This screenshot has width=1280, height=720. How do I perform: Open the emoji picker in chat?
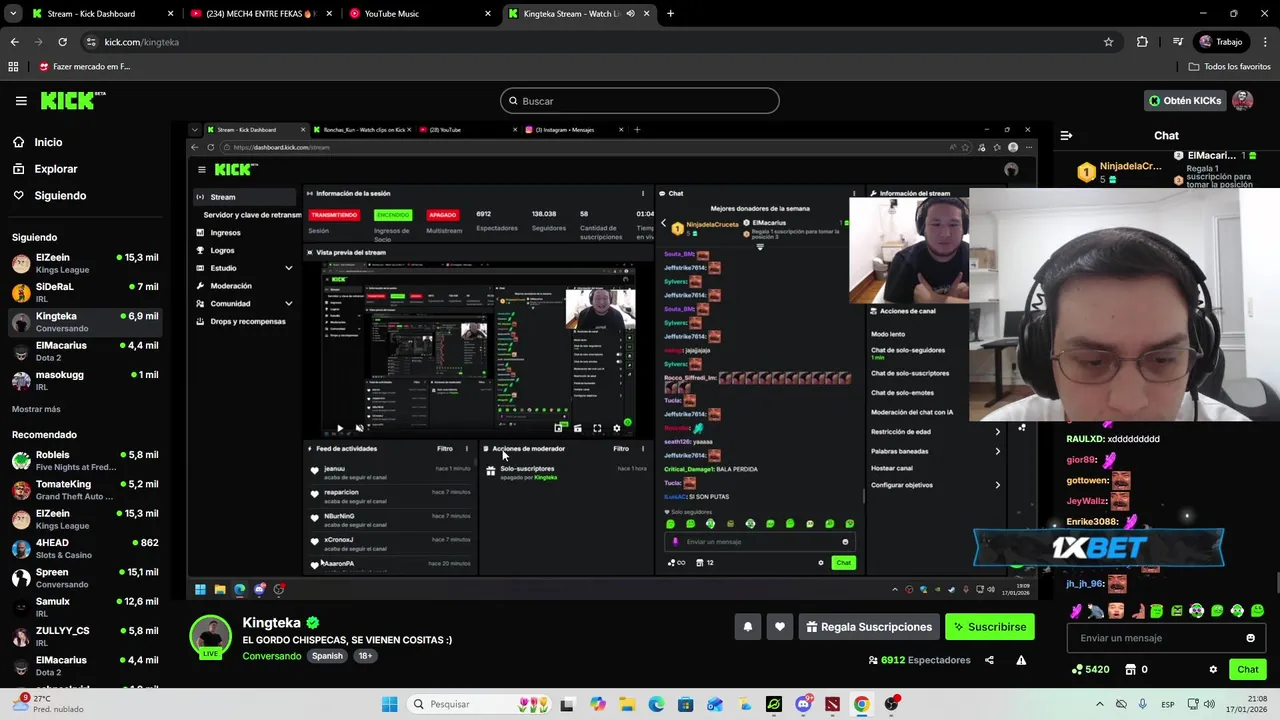(x=1250, y=638)
